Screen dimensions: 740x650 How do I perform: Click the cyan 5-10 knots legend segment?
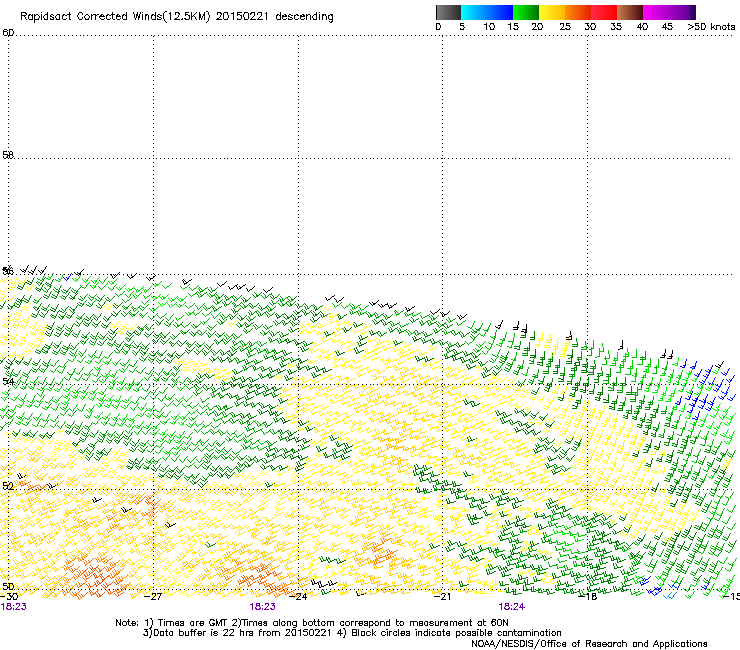[x=474, y=12]
